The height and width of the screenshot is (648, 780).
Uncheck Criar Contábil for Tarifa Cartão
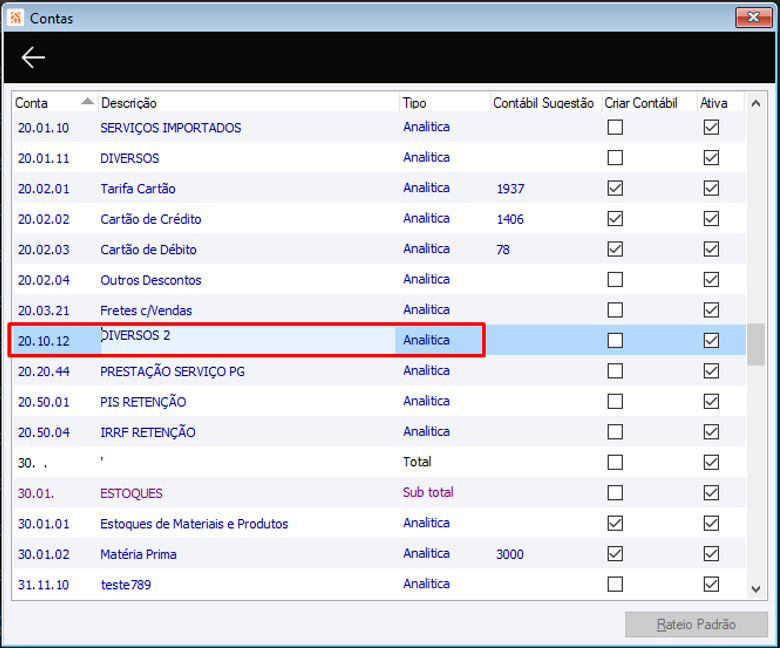pyautogui.click(x=615, y=188)
